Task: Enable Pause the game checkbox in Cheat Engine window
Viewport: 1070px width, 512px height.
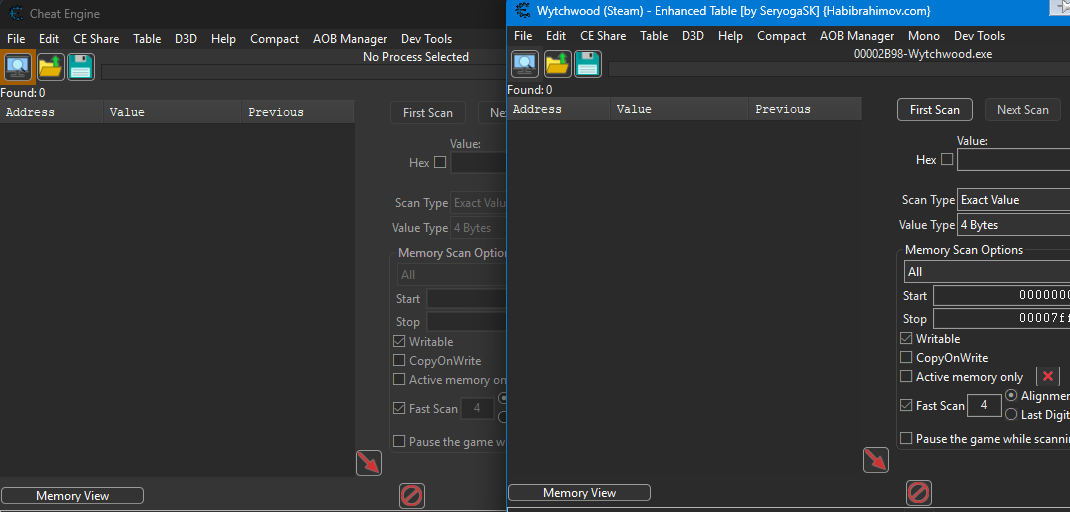Action: 399,441
